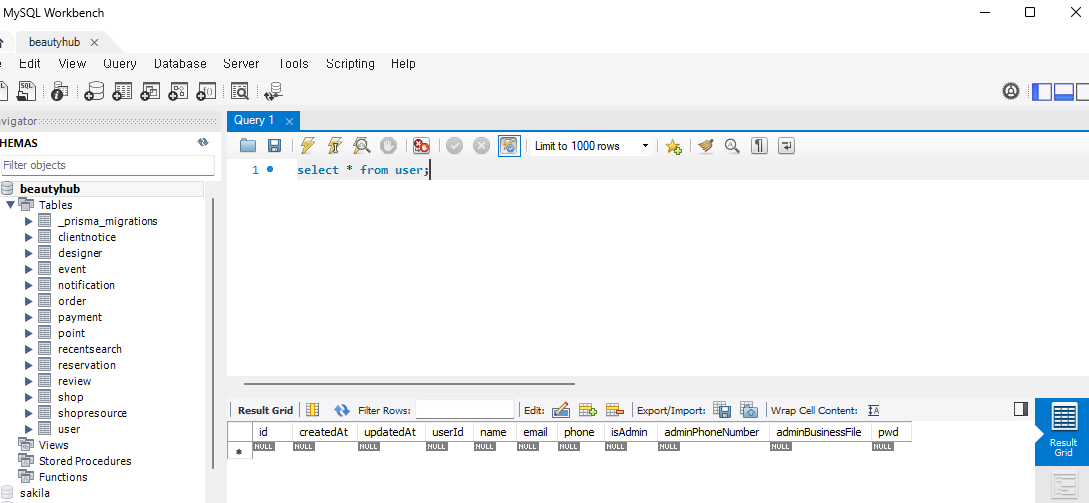Screen dimensions: 1089x503
Task: Reconnect to DBMS icon
Action: (x=274, y=91)
